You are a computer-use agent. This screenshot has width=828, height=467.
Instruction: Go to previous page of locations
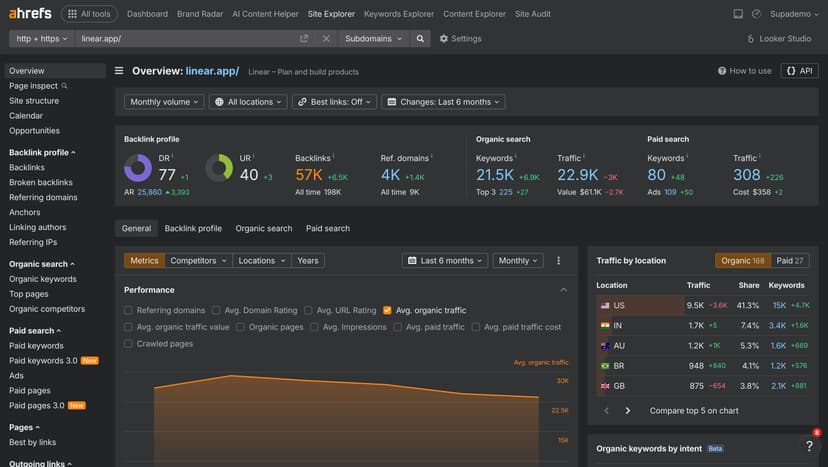pos(606,410)
